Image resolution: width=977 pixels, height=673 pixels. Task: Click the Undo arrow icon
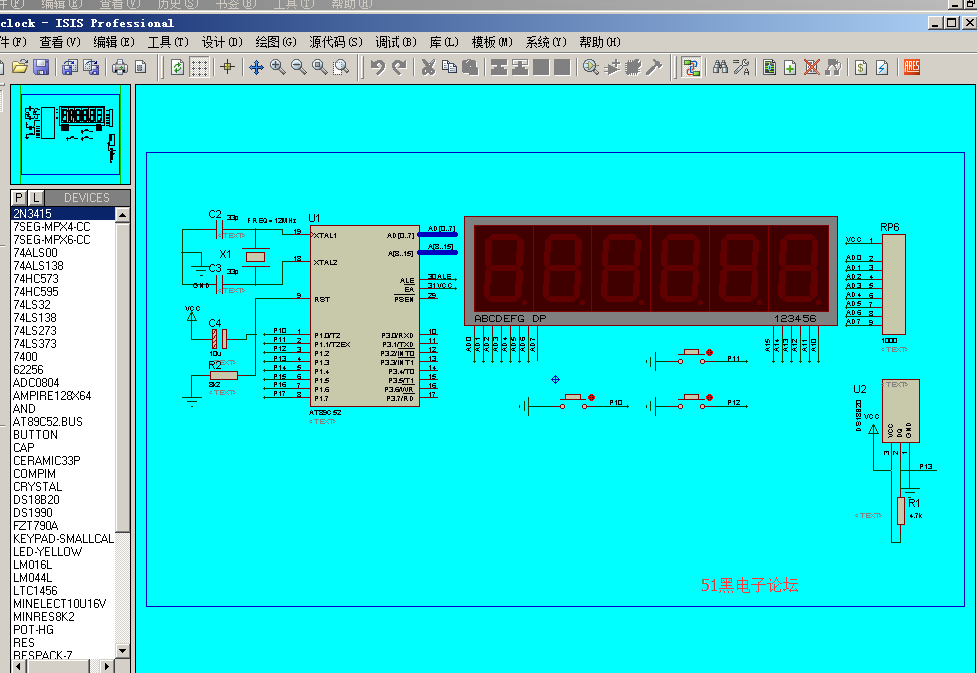point(378,67)
